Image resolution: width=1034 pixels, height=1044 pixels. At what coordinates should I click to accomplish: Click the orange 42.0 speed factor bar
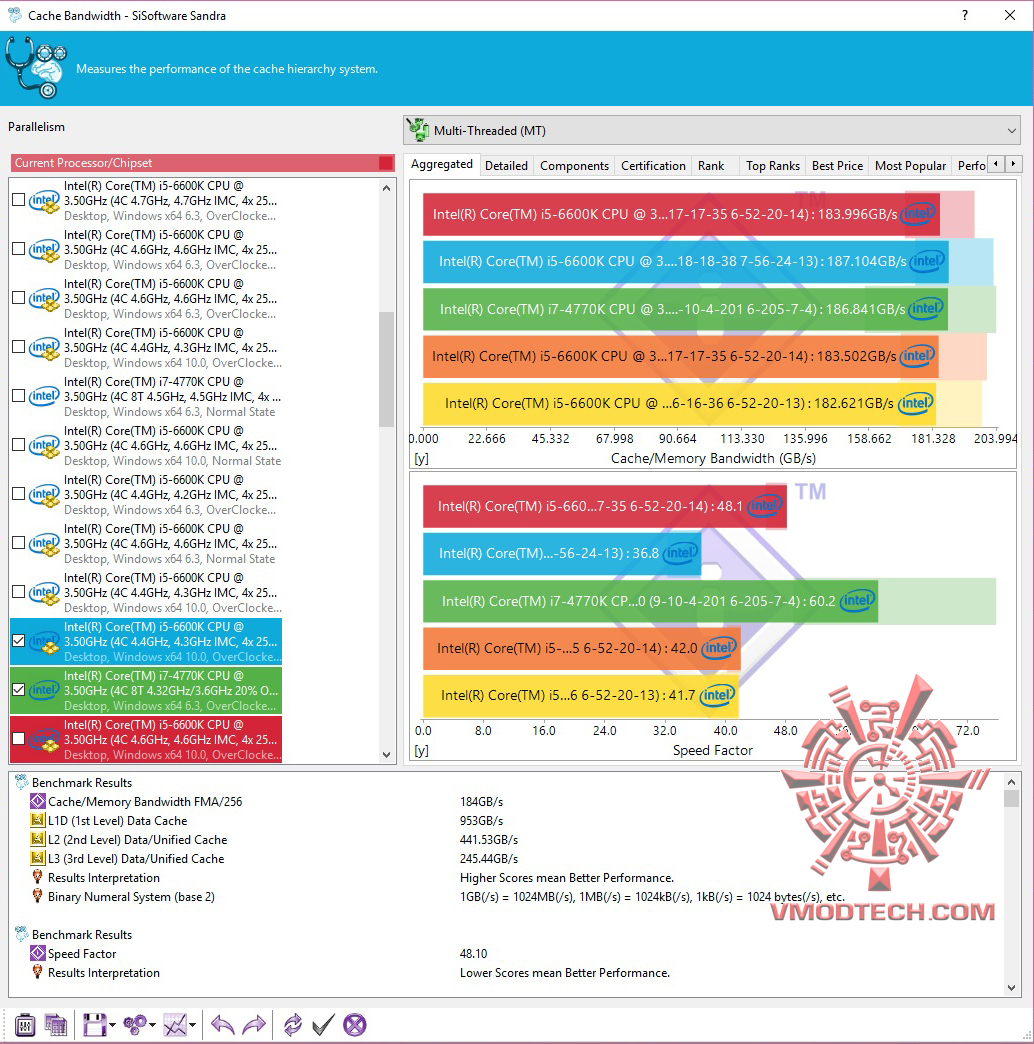coord(581,648)
